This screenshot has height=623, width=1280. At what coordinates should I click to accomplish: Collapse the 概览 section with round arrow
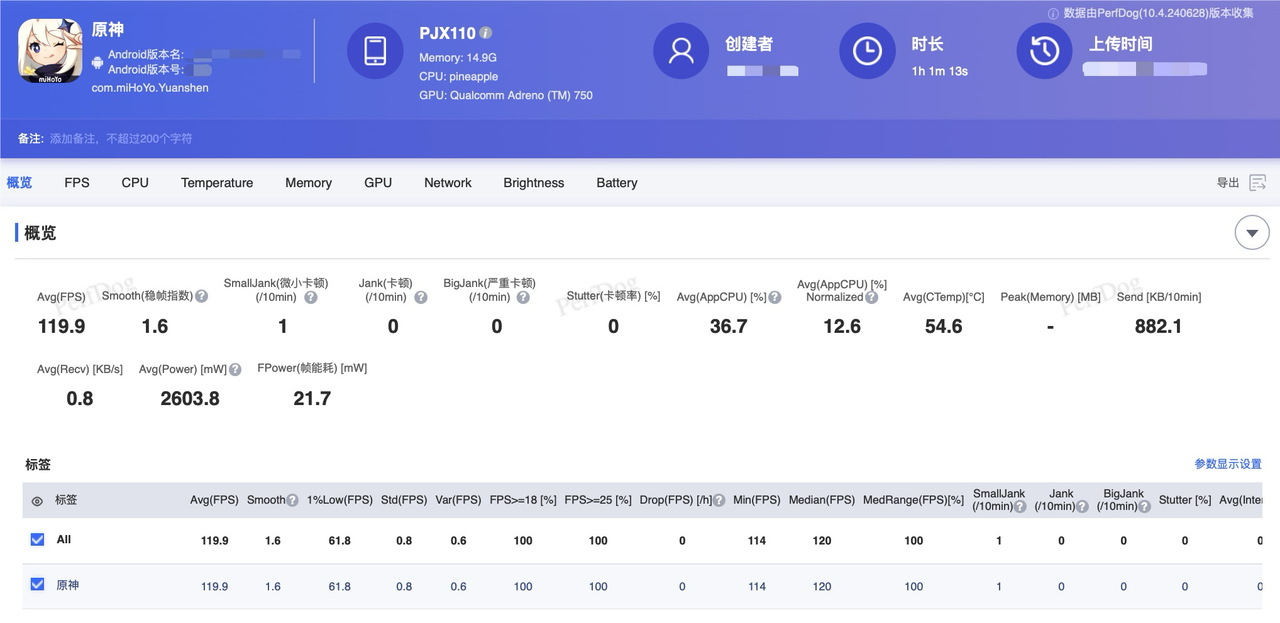click(1252, 233)
